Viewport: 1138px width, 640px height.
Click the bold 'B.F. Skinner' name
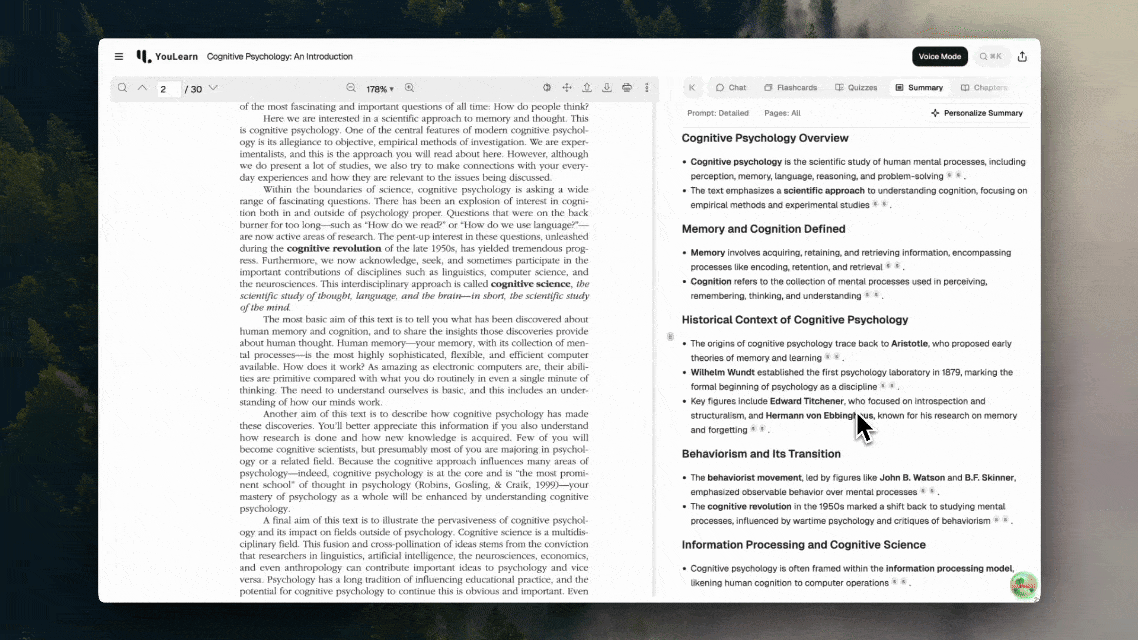989,477
